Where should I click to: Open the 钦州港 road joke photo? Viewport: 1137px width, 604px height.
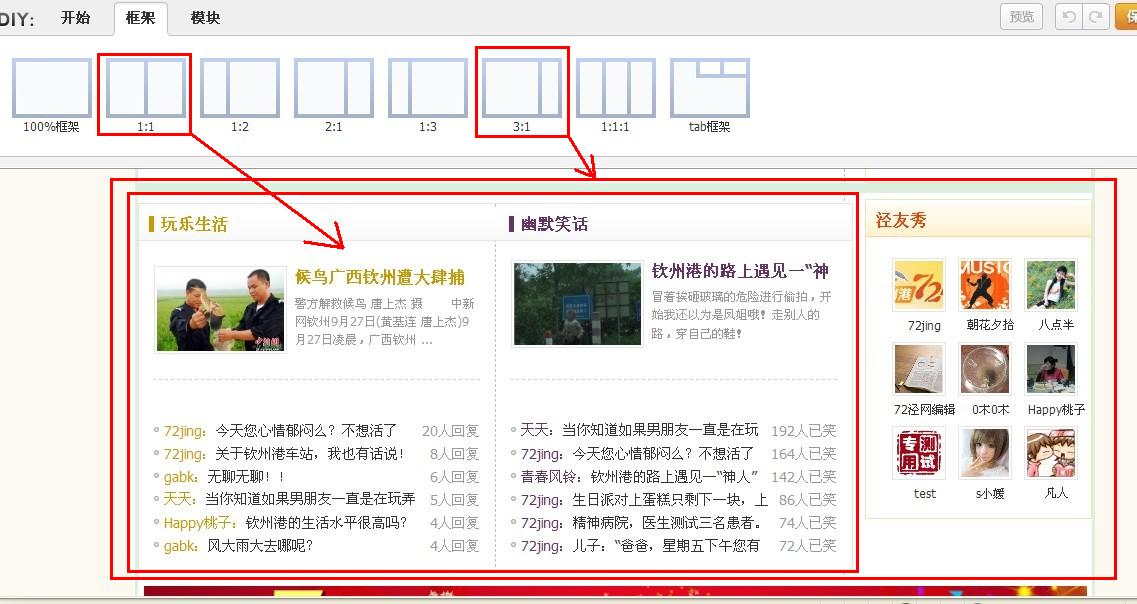[x=577, y=304]
